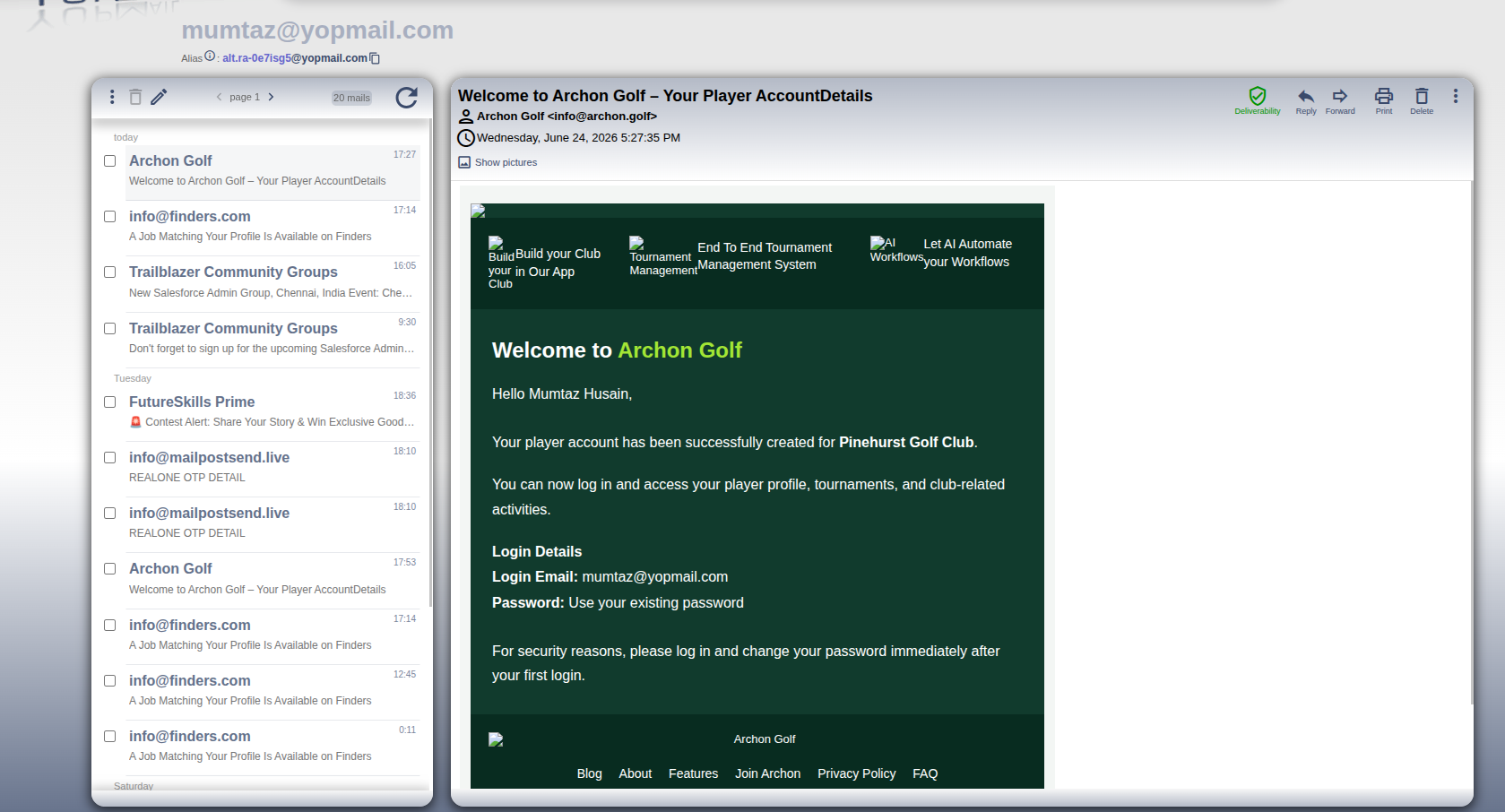
Task: Go to the previous inbox page
Action: (x=219, y=97)
